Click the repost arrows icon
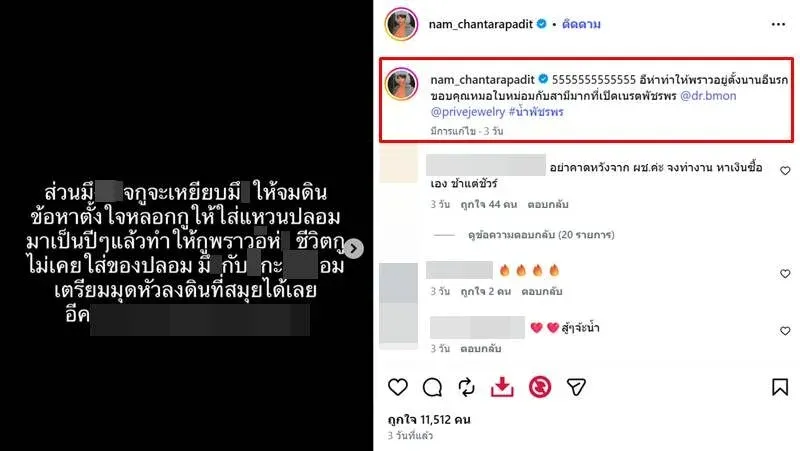800x451 pixels. (466, 387)
